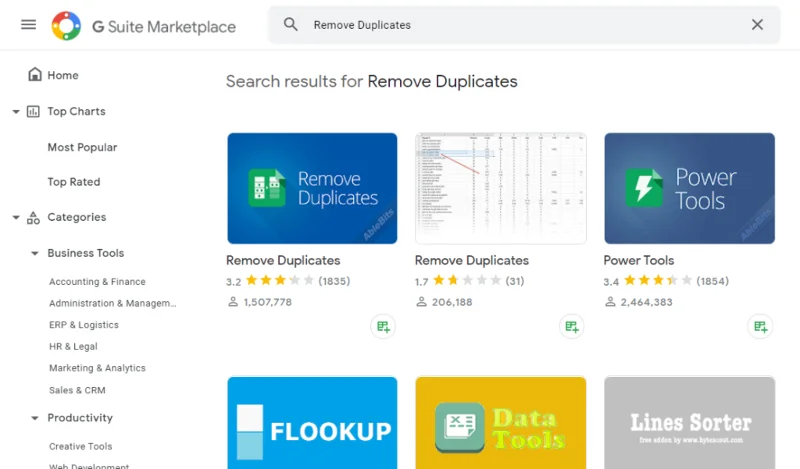
Task: Open Sales & CRM category
Action: pos(77,390)
